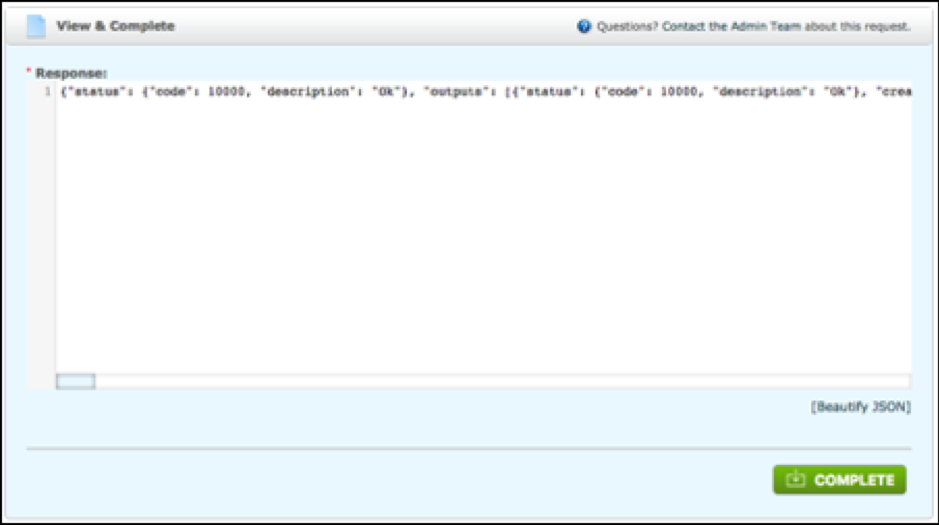This screenshot has height=525, width=939.
Task: Click the "Response:" field label
Action: point(71,73)
